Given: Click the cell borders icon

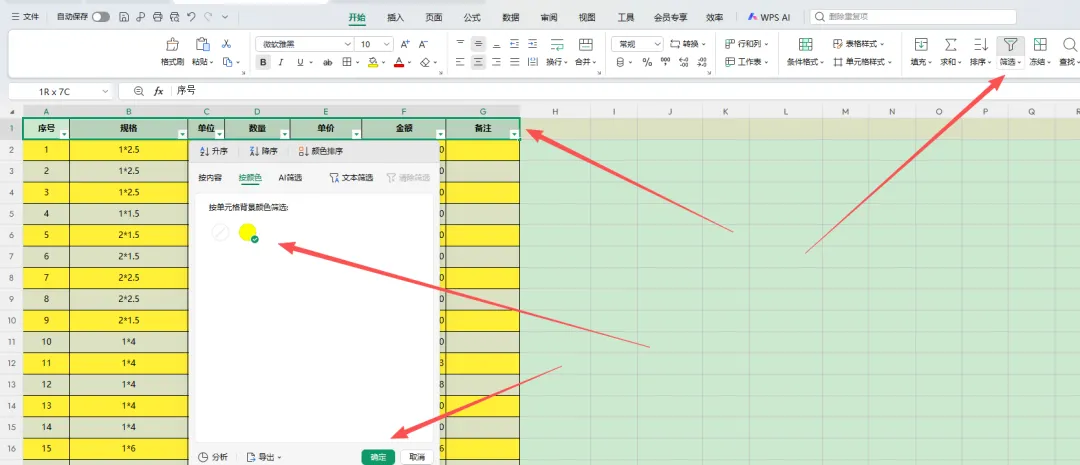Looking at the screenshot, I should (346, 62).
